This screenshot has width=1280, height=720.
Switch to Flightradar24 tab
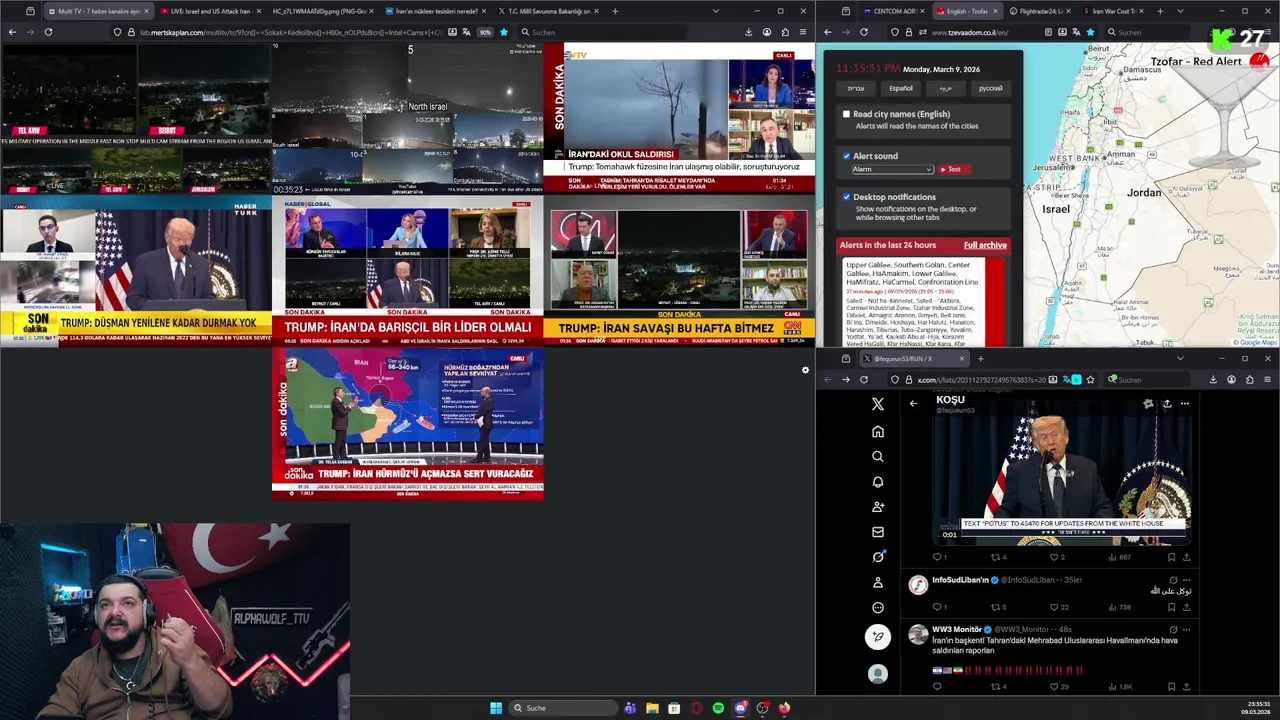pos(1038,11)
